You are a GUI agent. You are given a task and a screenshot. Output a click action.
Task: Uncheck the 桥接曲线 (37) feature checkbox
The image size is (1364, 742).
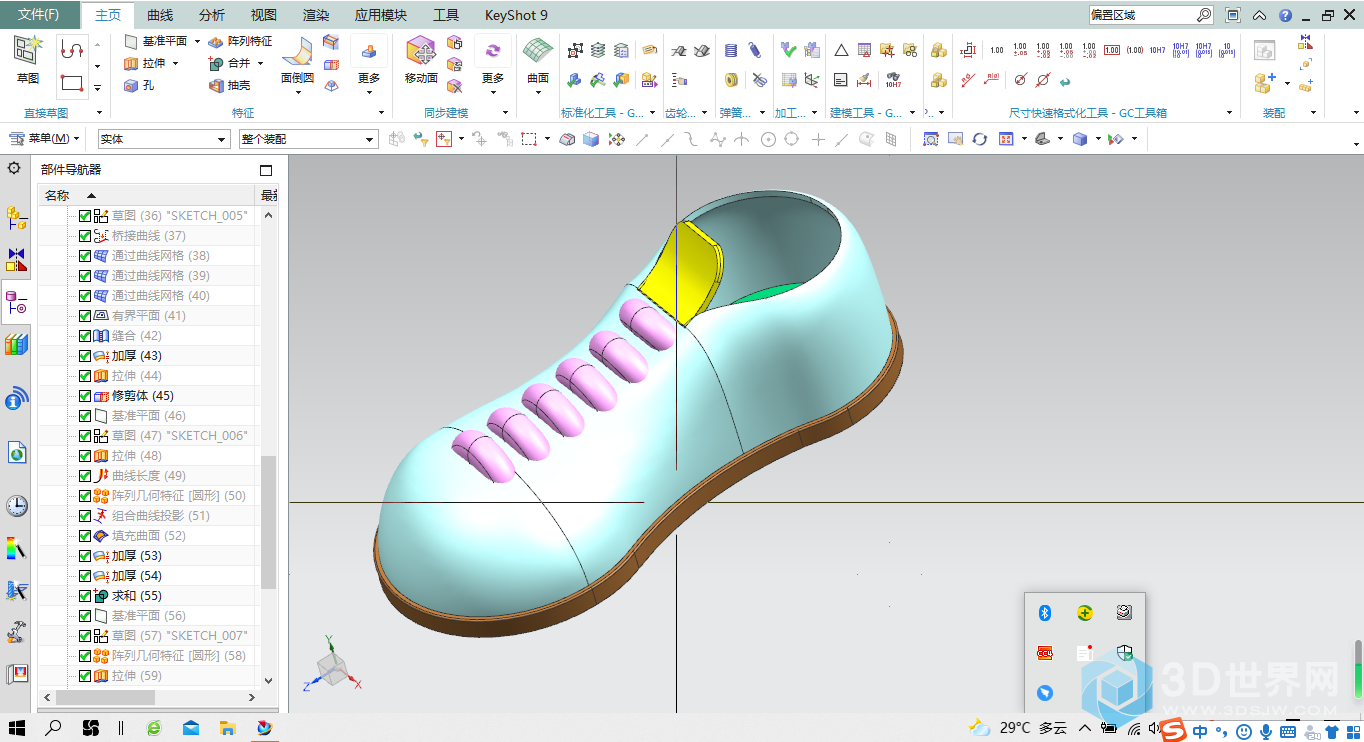(85, 236)
